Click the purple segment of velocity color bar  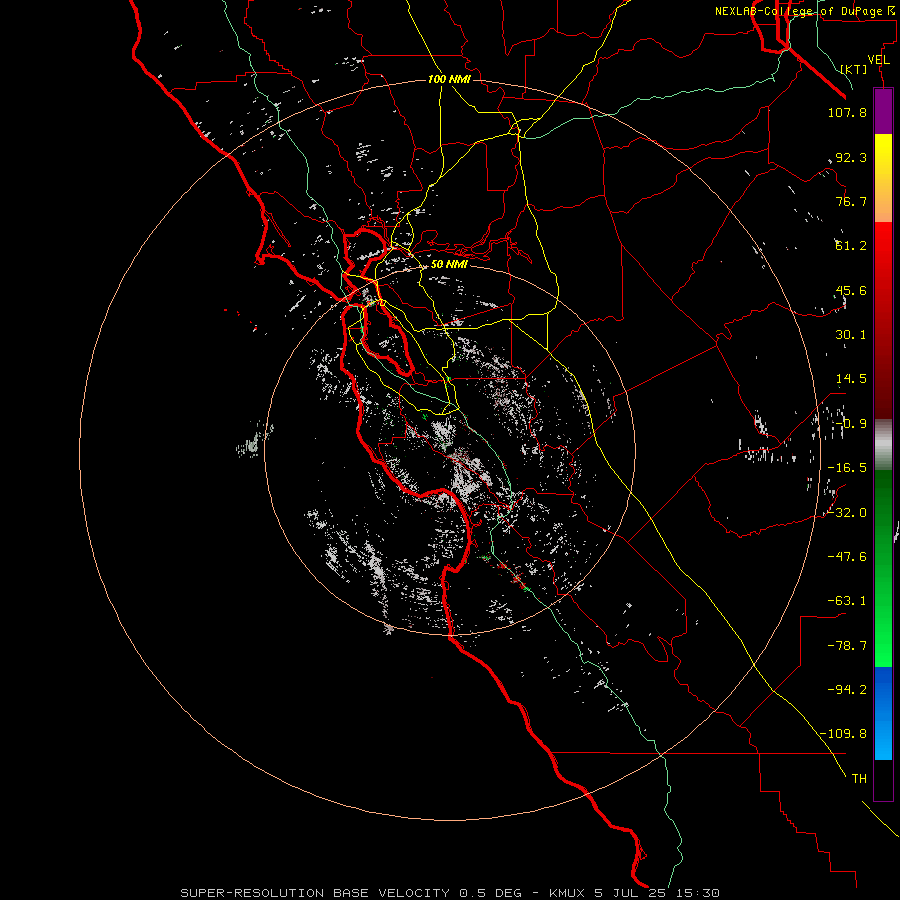click(883, 112)
